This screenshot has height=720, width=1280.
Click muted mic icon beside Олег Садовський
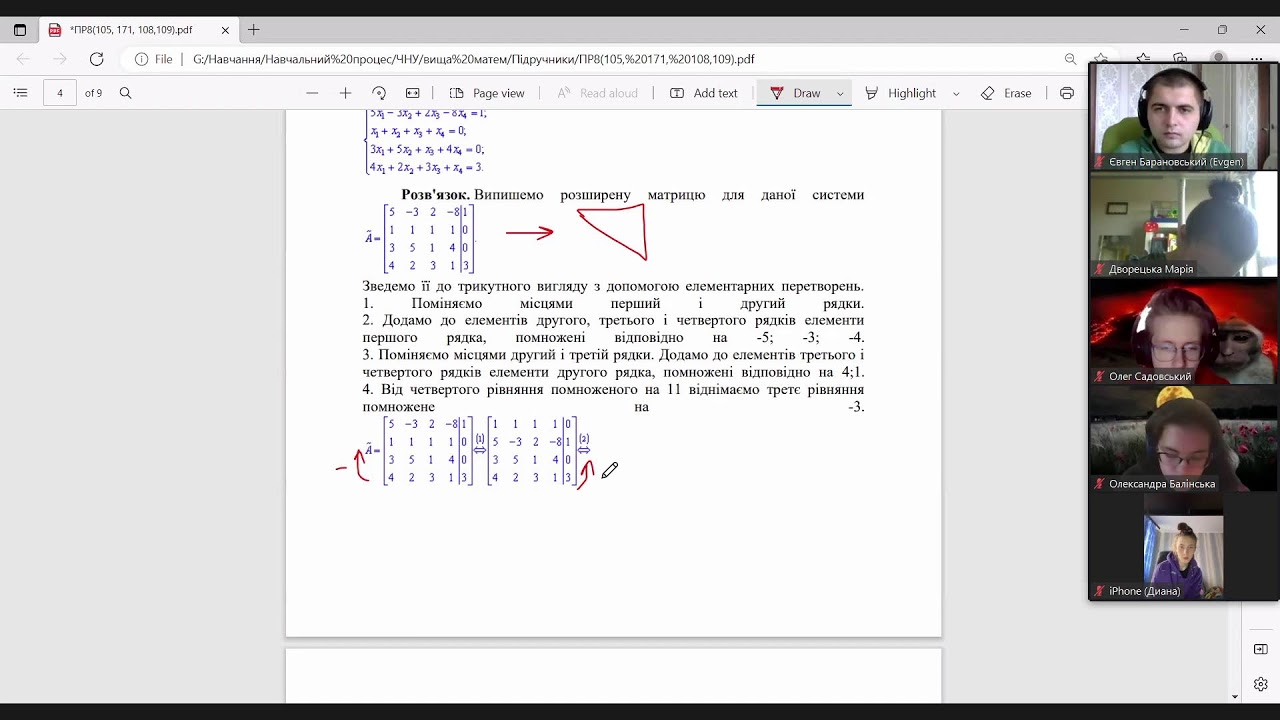(1100, 377)
